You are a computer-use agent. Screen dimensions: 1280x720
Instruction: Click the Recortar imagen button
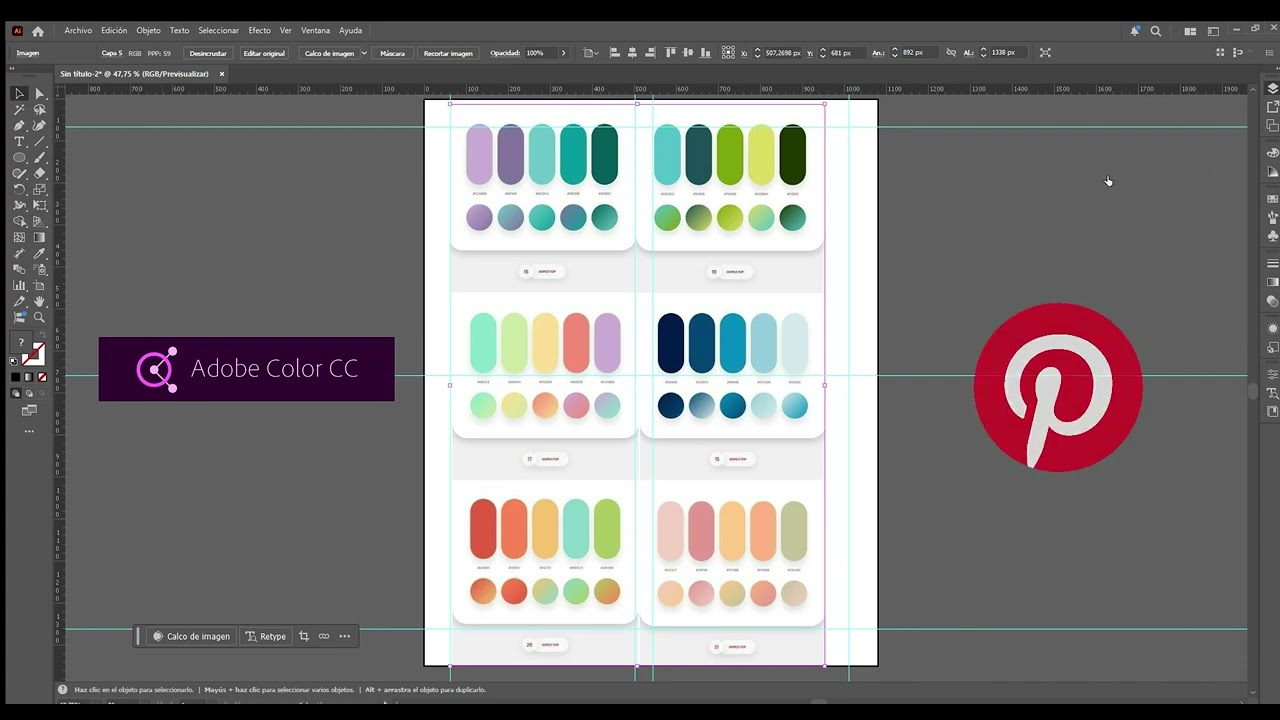[448, 53]
